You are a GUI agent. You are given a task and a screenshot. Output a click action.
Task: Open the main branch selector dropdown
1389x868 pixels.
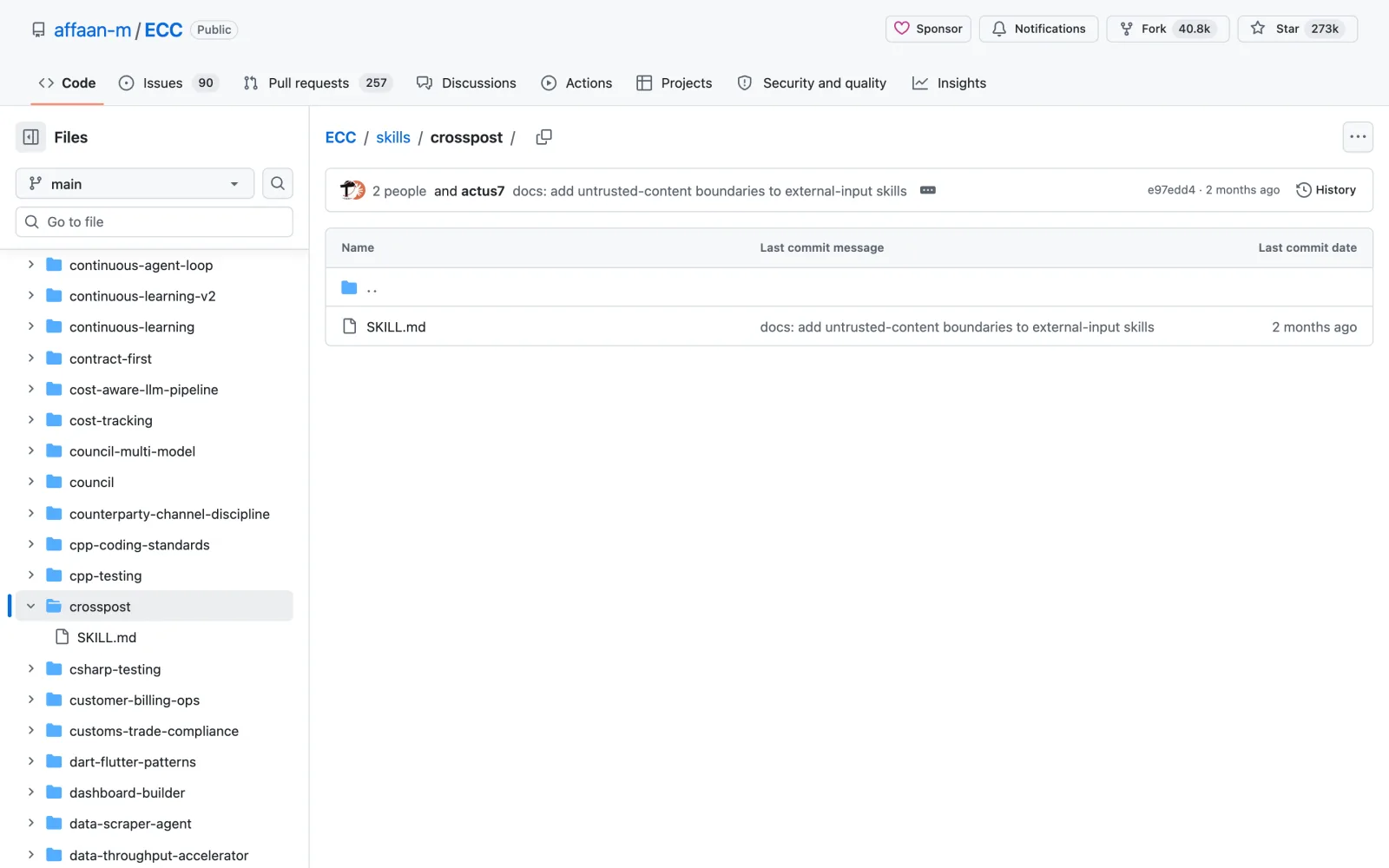pyautogui.click(x=135, y=183)
